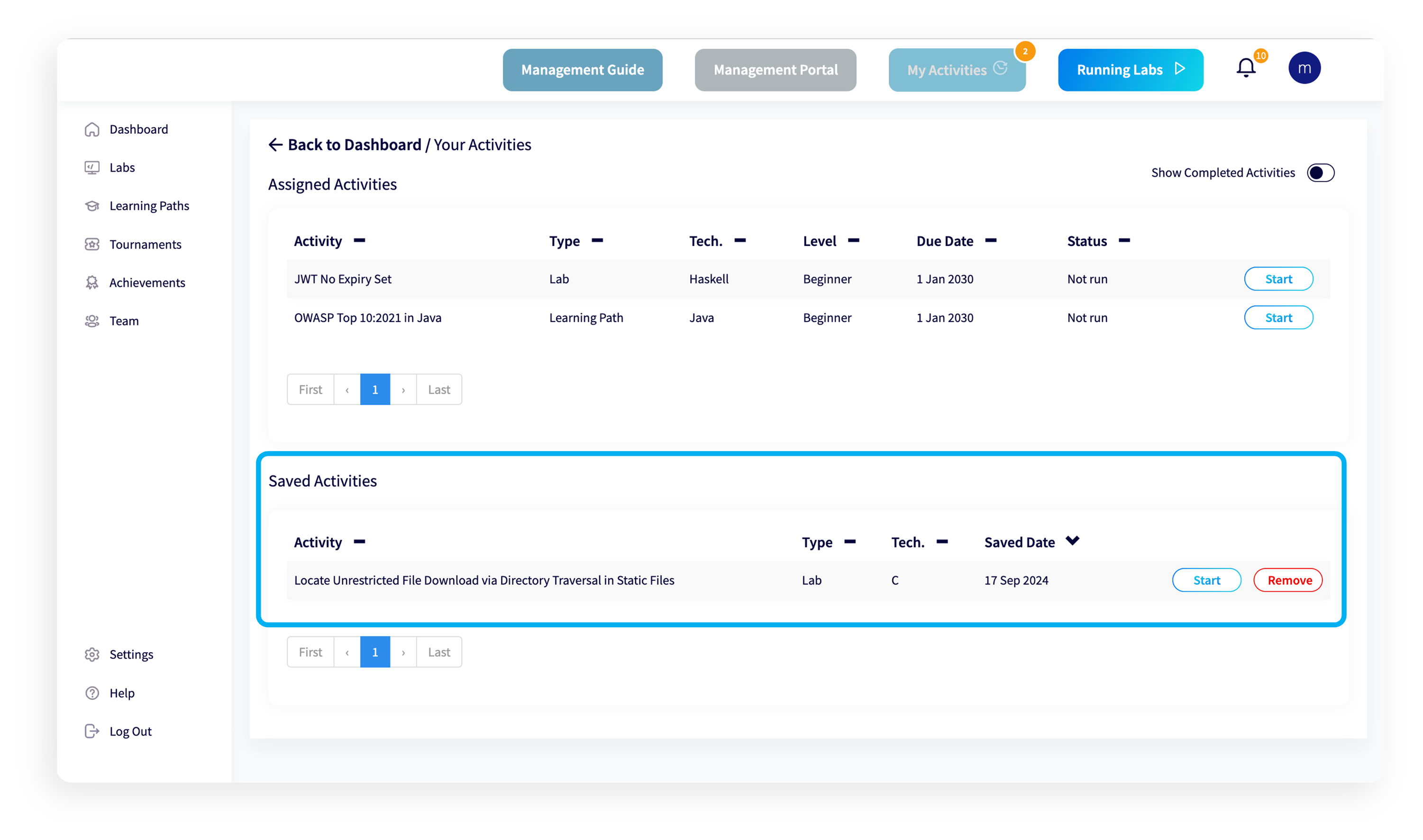Go to previous page of saved activities
The width and height of the screenshot is (1423, 840).
[347, 652]
